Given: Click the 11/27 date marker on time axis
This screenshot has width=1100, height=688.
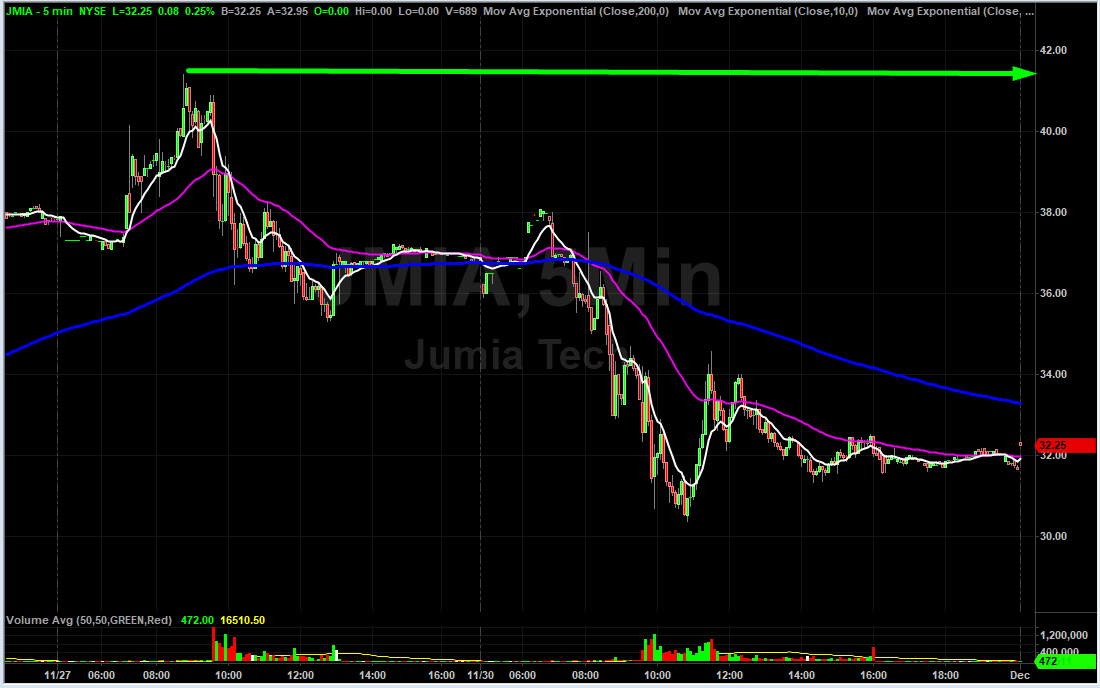Looking at the screenshot, I should click(57, 676).
